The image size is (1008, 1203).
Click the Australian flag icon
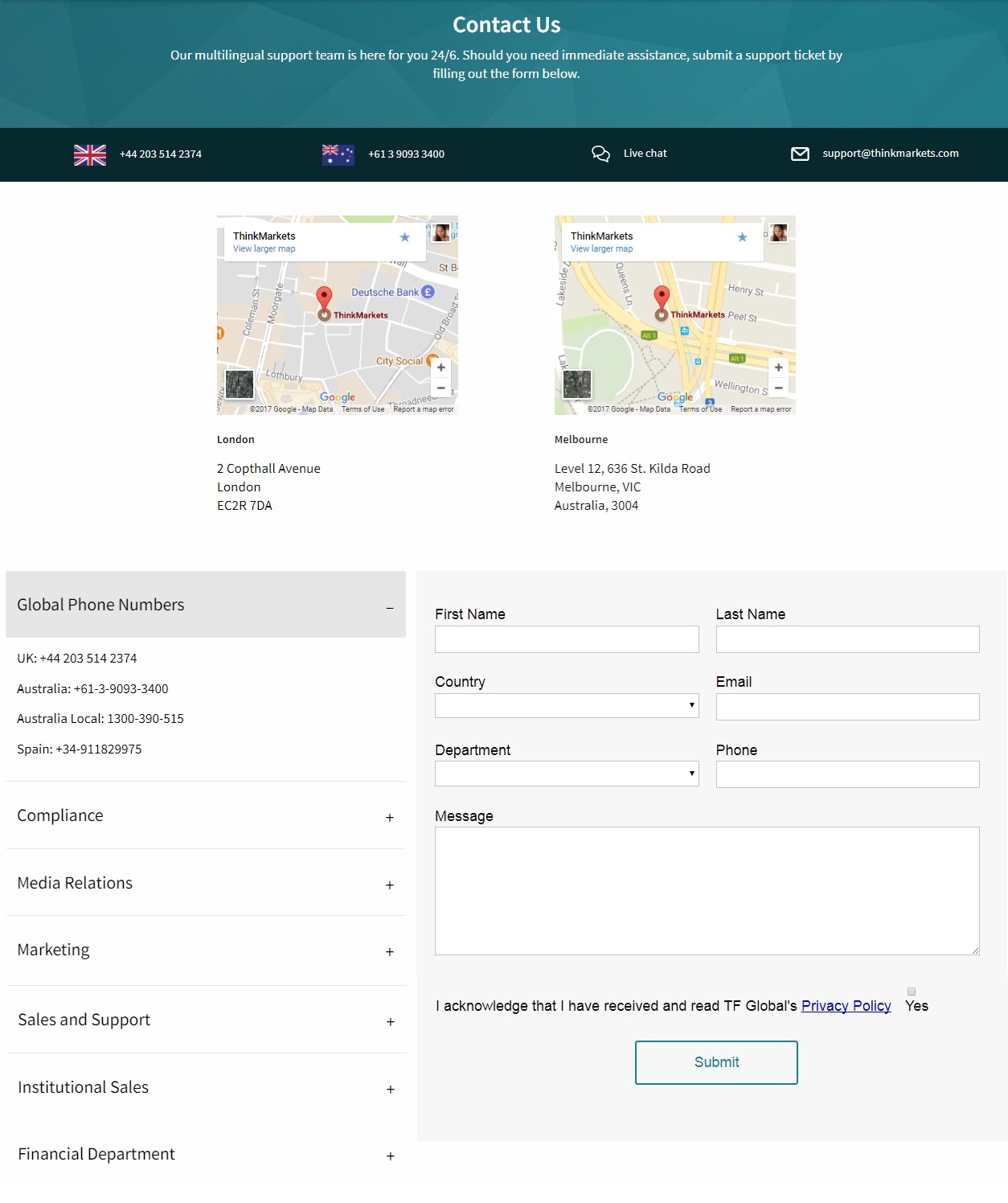click(x=338, y=154)
